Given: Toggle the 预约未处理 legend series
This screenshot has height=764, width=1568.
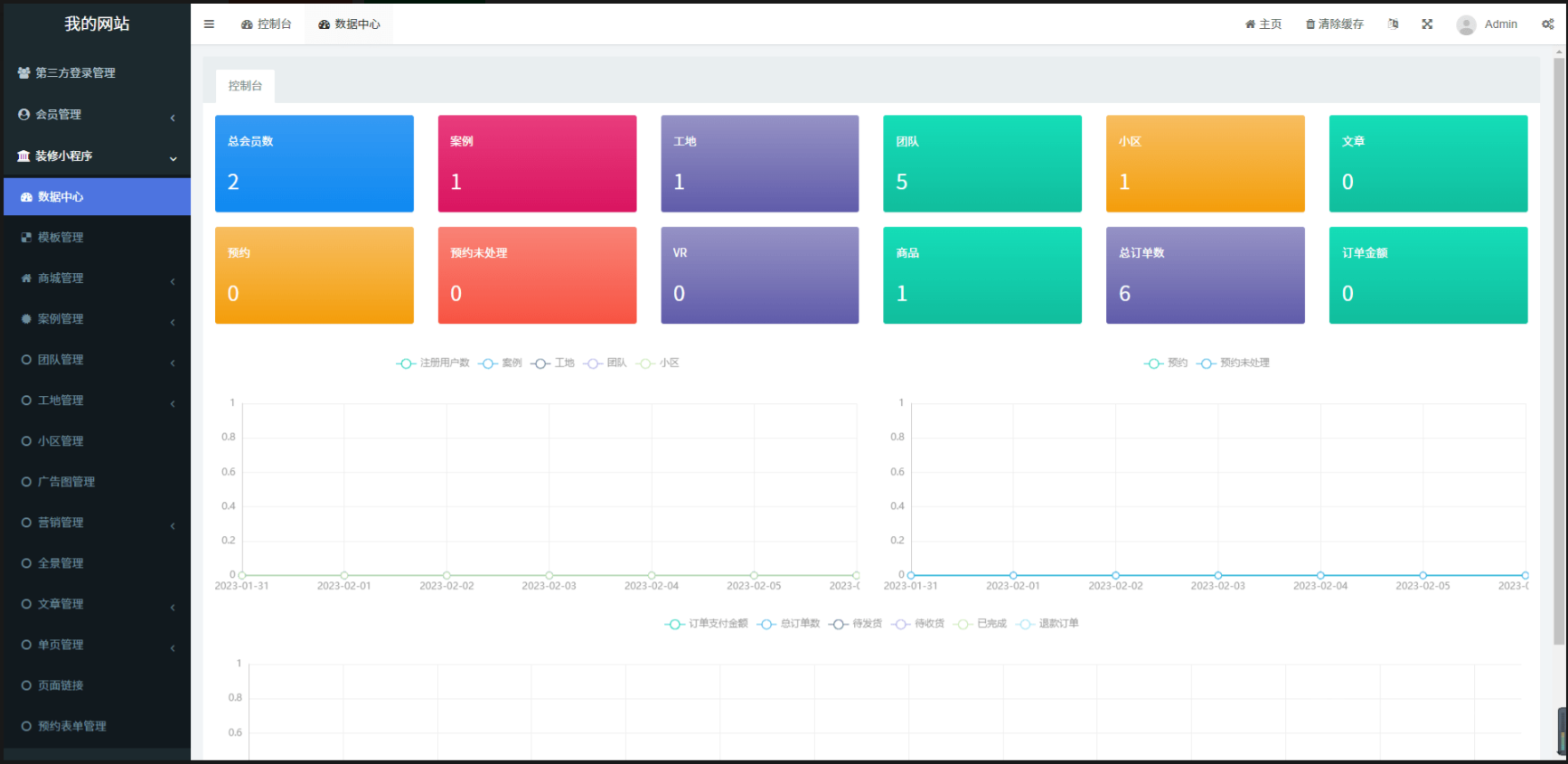Looking at the screenshot, I should click(x=1234, y=363).
